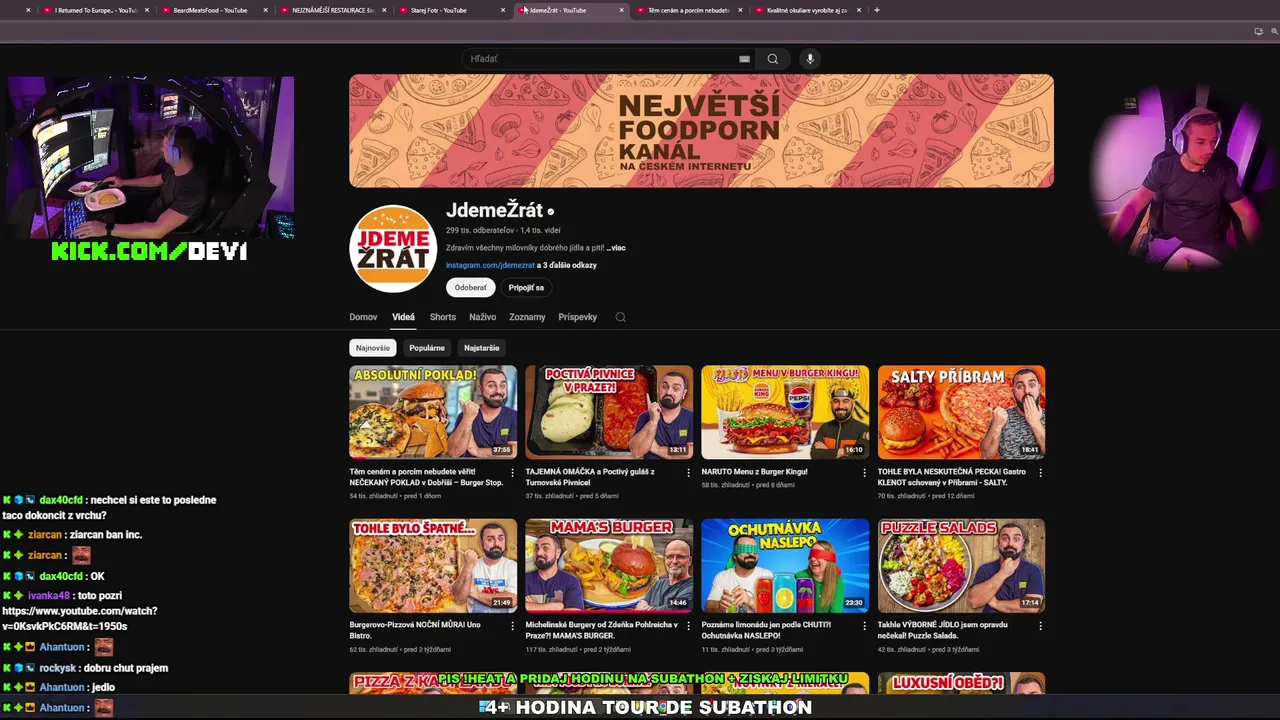The height and width of the screenshot is (720, 1280).
Task: Click the NEJVĚTŠÍ FOODPORN KANÁL channel banner
Action: pos(701,131)
